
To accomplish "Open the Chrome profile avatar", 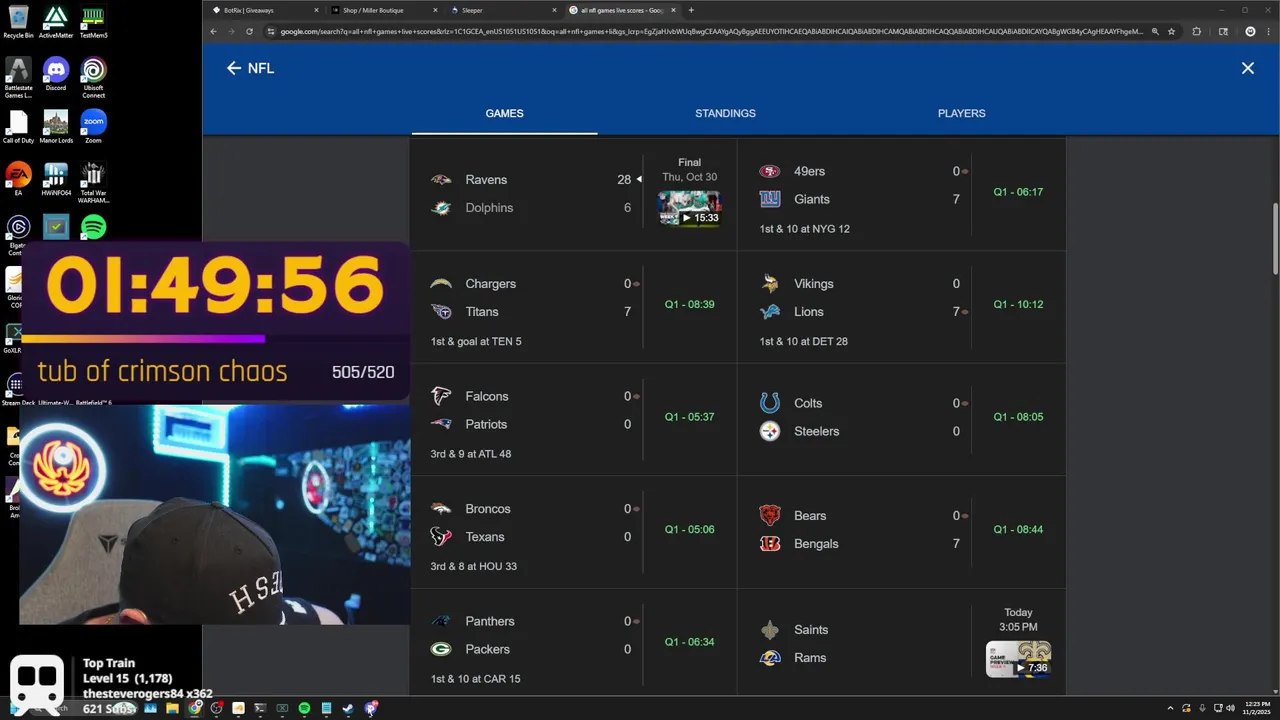I will [1250, 31].
